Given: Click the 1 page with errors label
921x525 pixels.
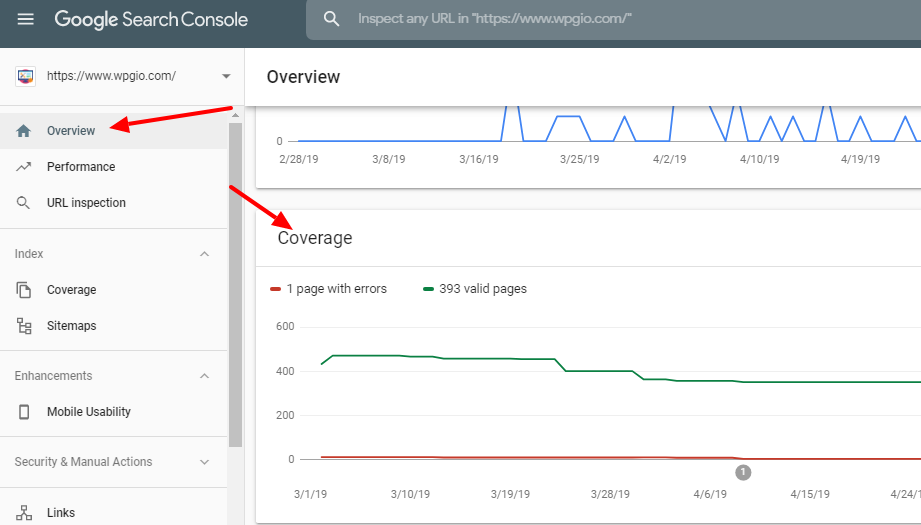Looking at the screenshot, I should point(337,289).
